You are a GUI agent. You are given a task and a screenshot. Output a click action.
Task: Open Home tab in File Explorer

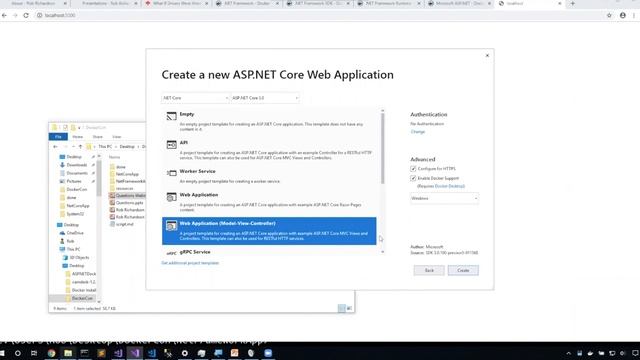pyautogui.click(x=78, y=137)
